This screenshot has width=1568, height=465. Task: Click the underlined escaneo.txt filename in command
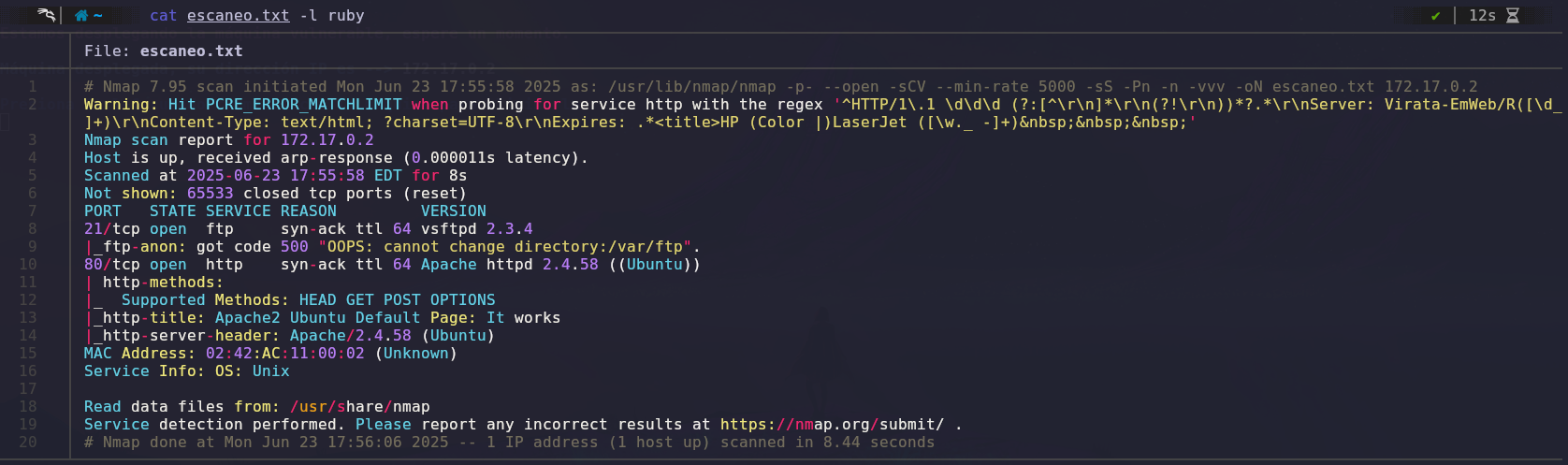point(239,16)
